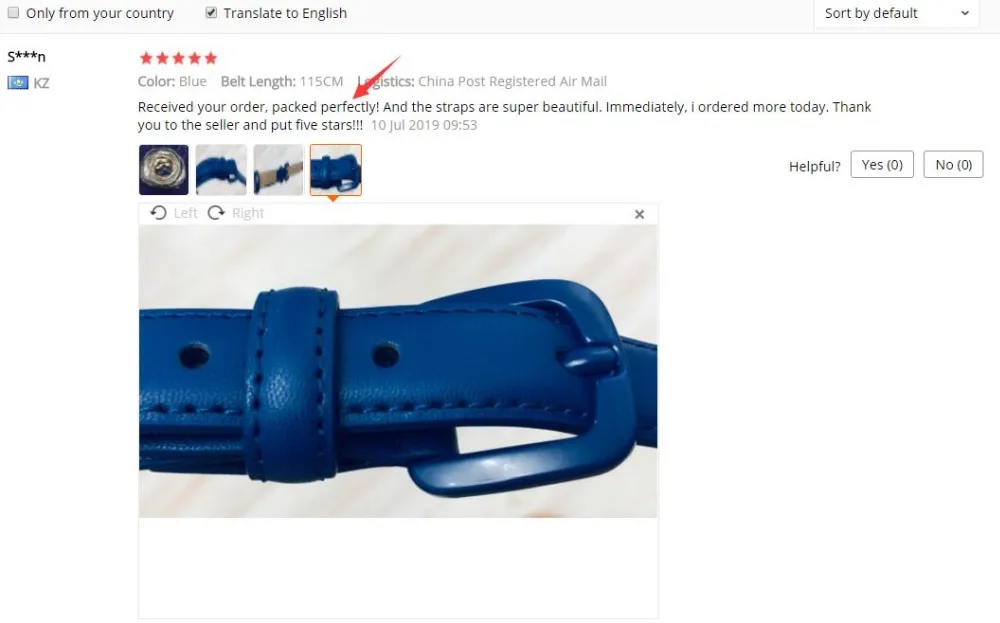Open the belt strap third thumbnail
Screen dimensions: 1000x623
(278, 170)
